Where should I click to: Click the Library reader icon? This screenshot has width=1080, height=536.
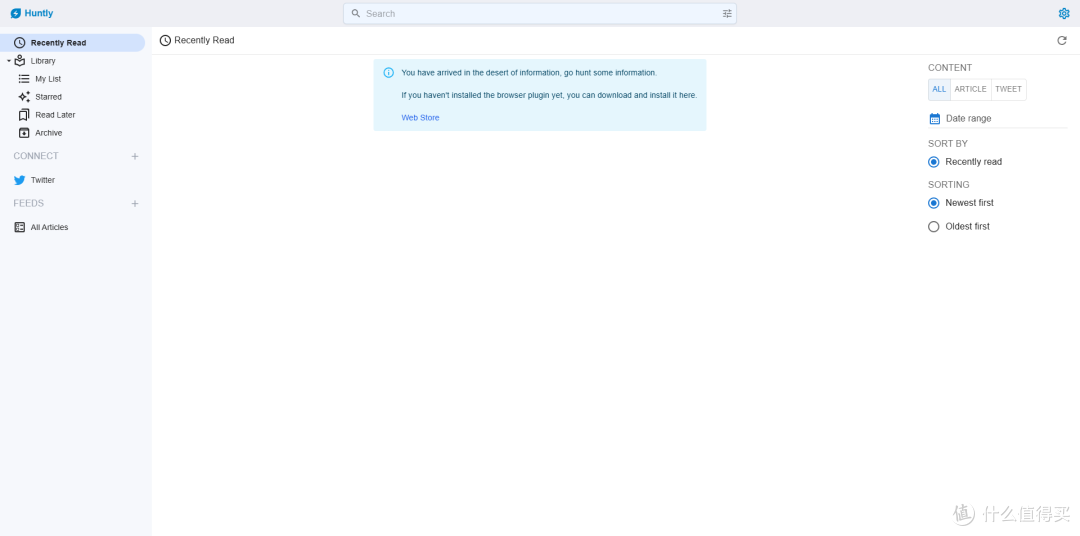coord(20,61)
